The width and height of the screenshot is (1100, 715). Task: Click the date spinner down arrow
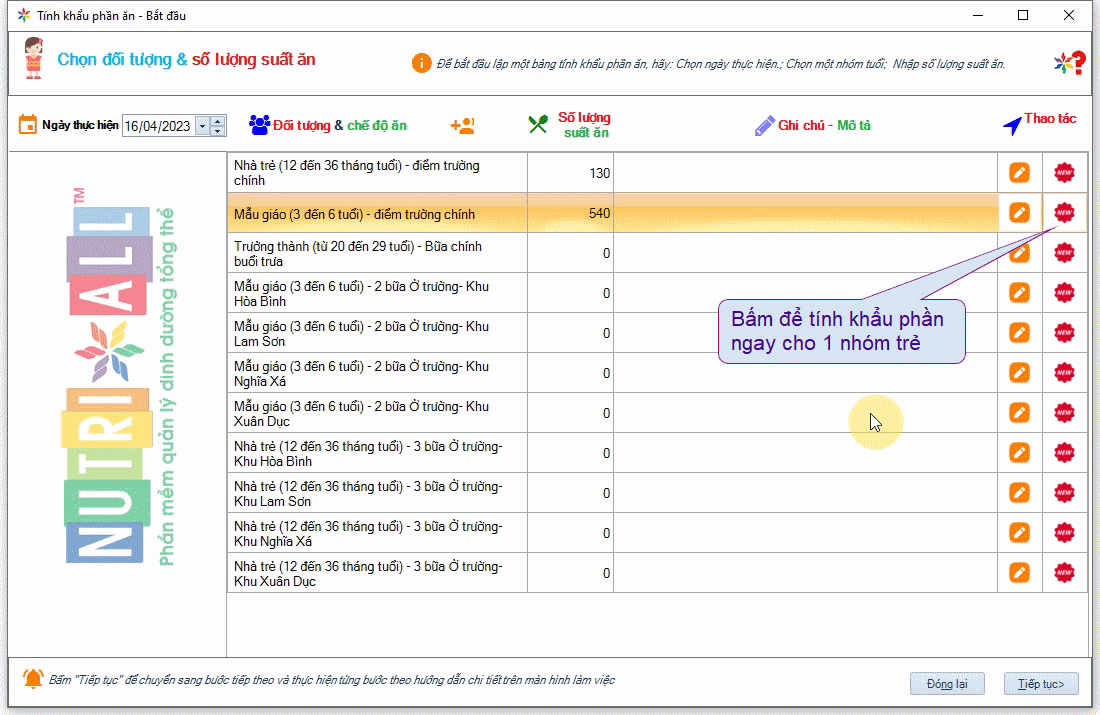pyautogui.click(x=219, y=131)
